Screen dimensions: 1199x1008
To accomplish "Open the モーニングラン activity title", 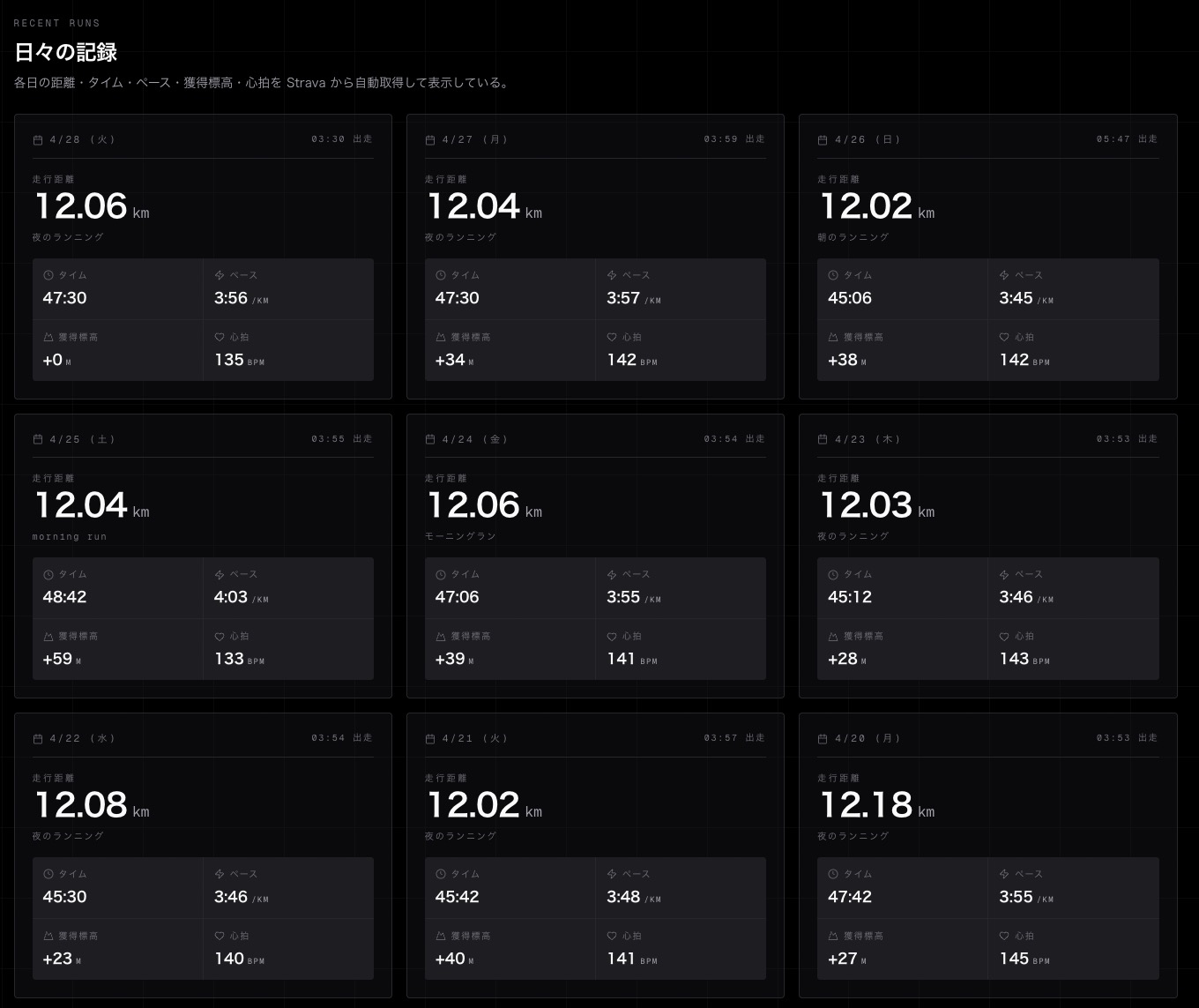I will (x=460, y=536).
